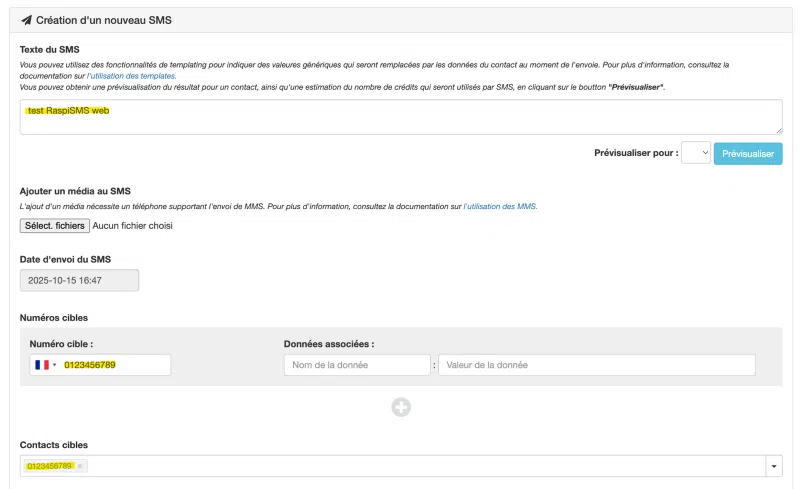Expand the Contacts cibles dropdown arrow
Screen dimensions: 800x489
[x=774, y=466]
